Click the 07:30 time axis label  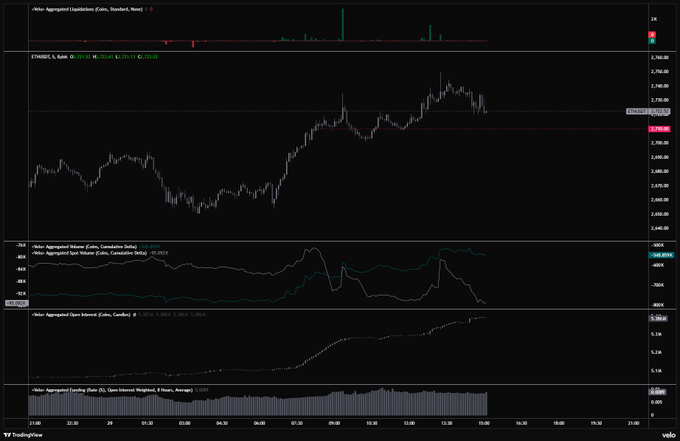[x=297, y=423]
